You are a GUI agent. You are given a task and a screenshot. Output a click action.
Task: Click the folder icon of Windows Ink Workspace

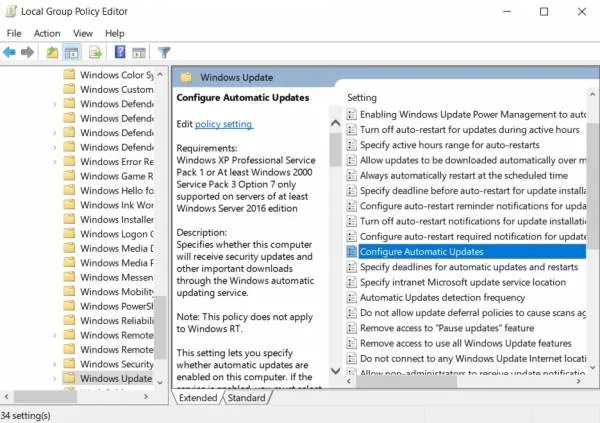point(69,204)
